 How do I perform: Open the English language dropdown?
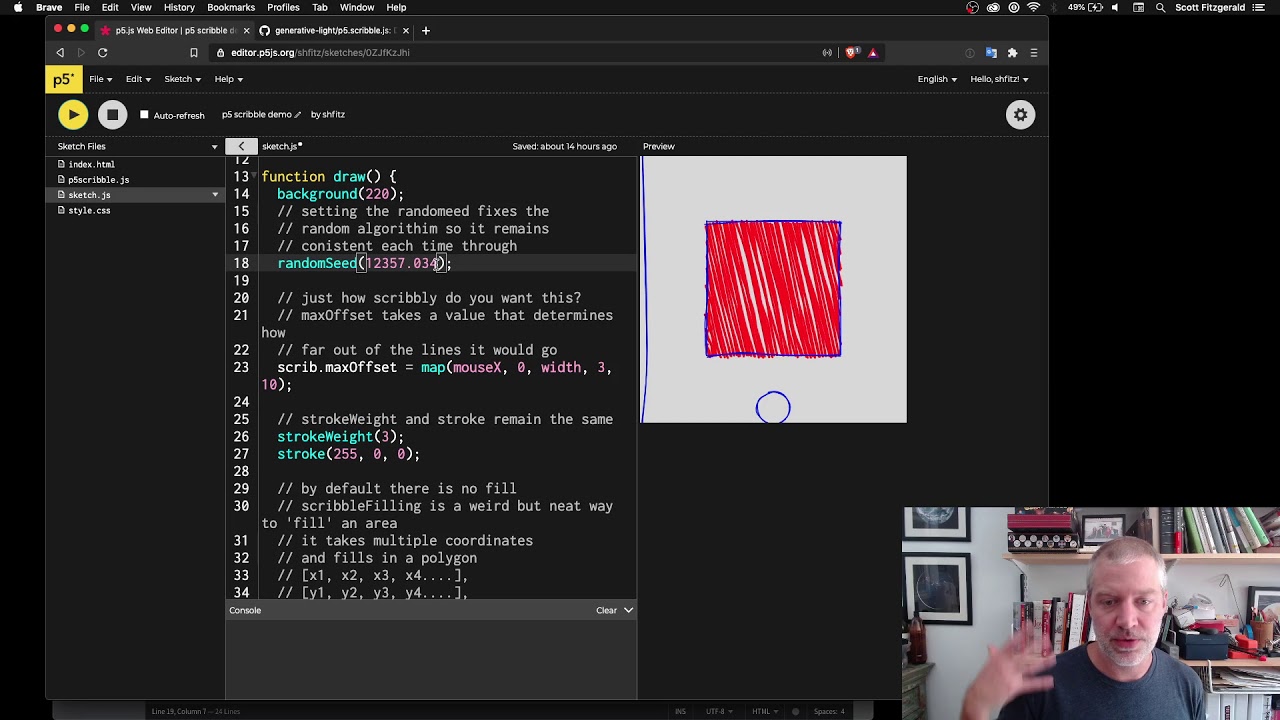pyautogui.click(x=937, y=79)
